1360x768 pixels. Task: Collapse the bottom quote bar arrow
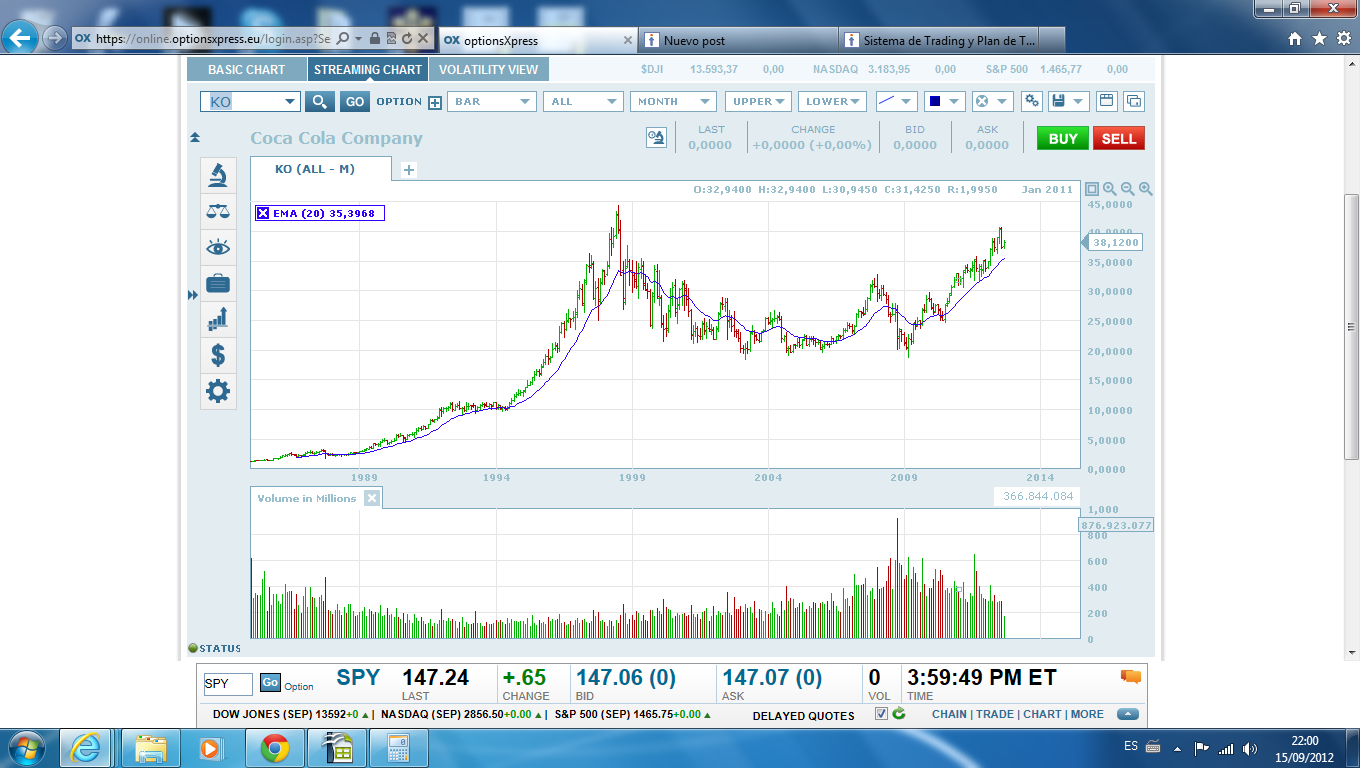1128,714
